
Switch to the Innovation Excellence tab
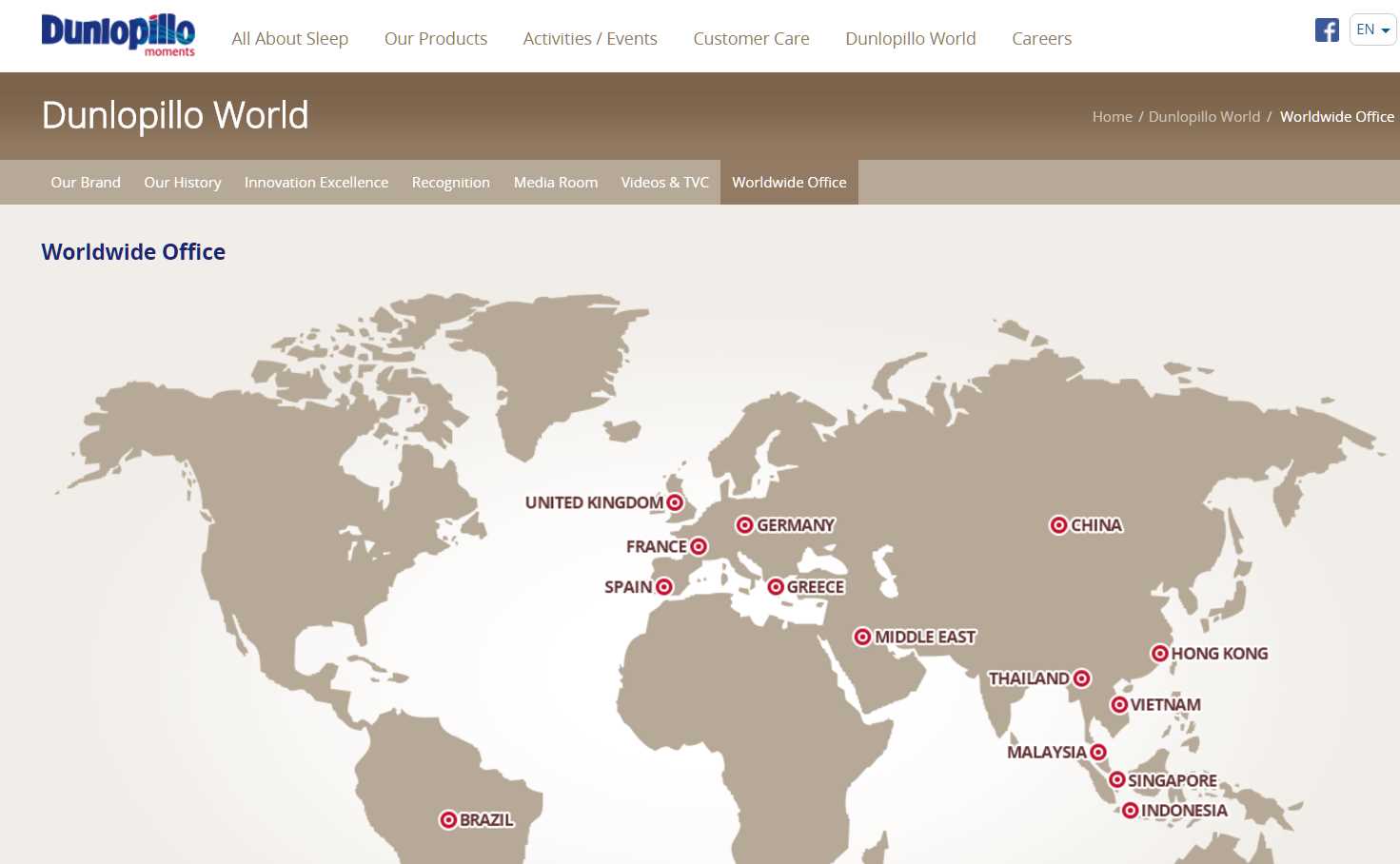coord(316,182)
